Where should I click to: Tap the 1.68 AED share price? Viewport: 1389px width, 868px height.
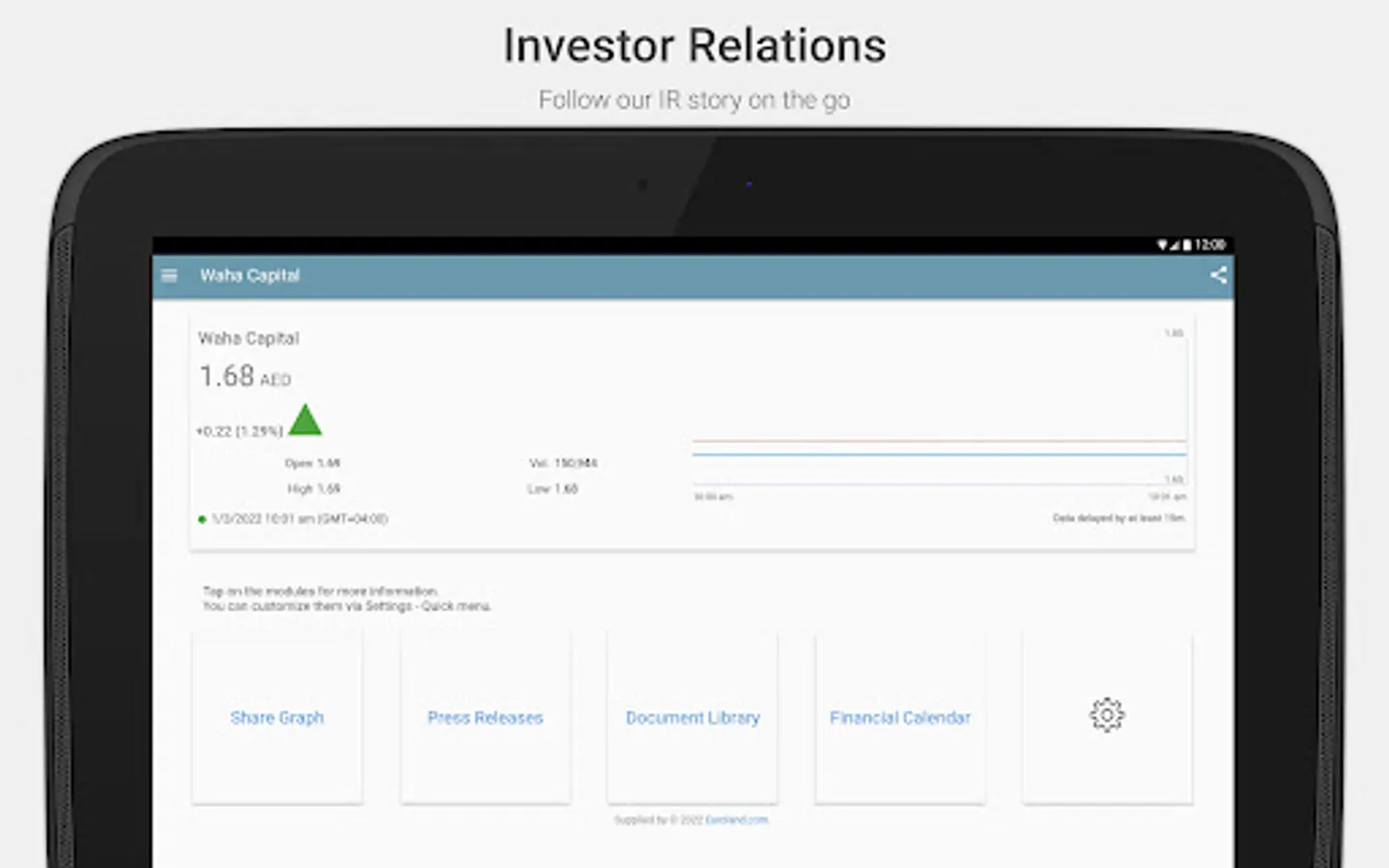[245, 376]
